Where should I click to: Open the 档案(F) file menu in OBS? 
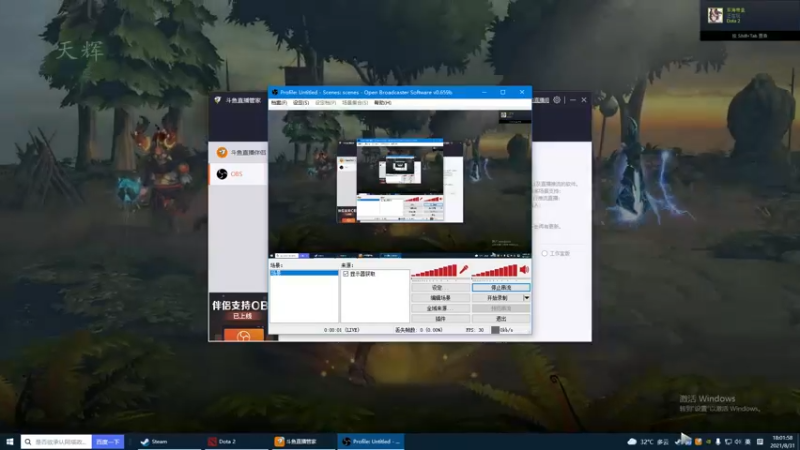point(279,103)
